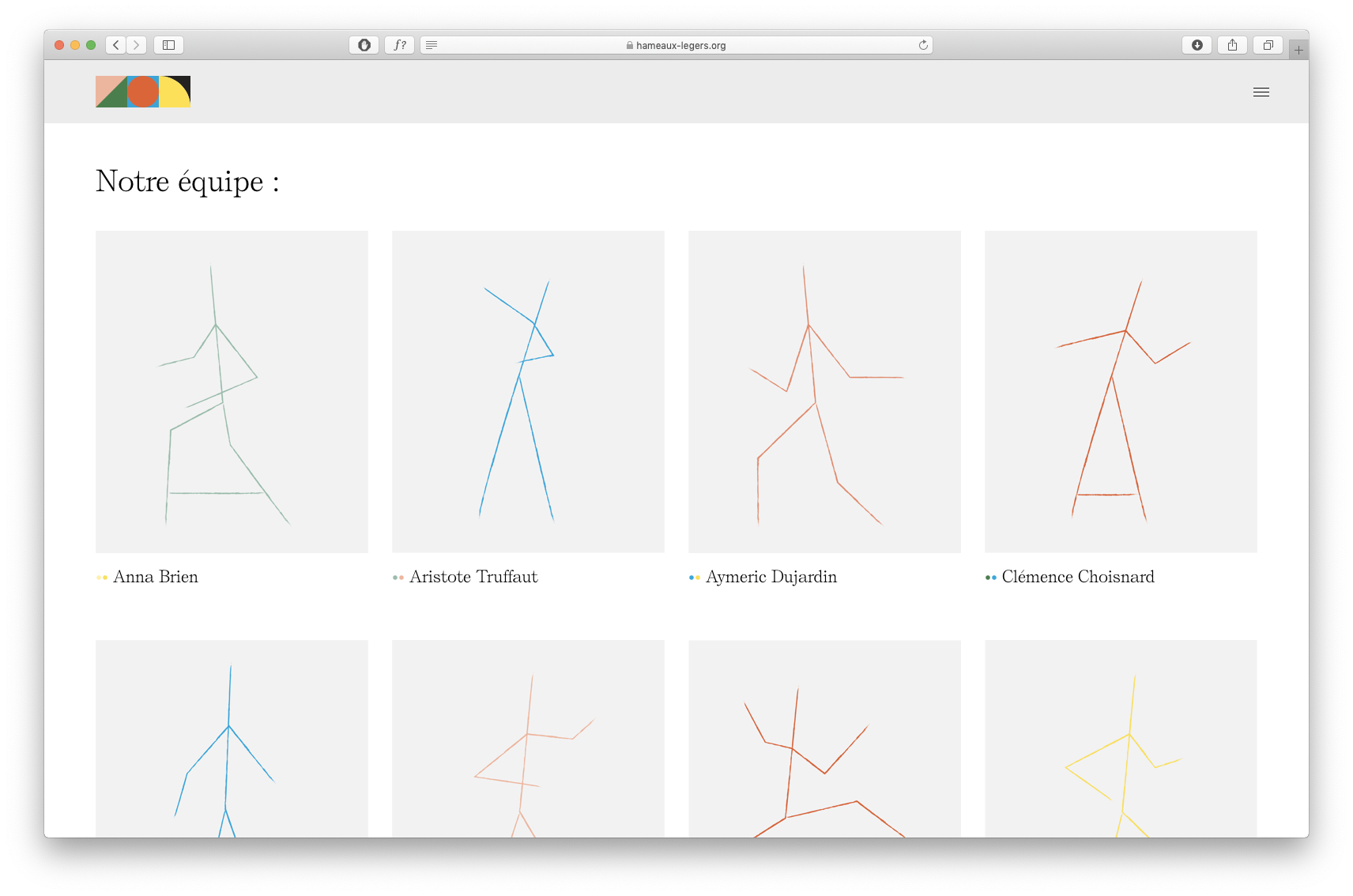Click the colorful geometric site logo
1353x896 pixels.
143,92
